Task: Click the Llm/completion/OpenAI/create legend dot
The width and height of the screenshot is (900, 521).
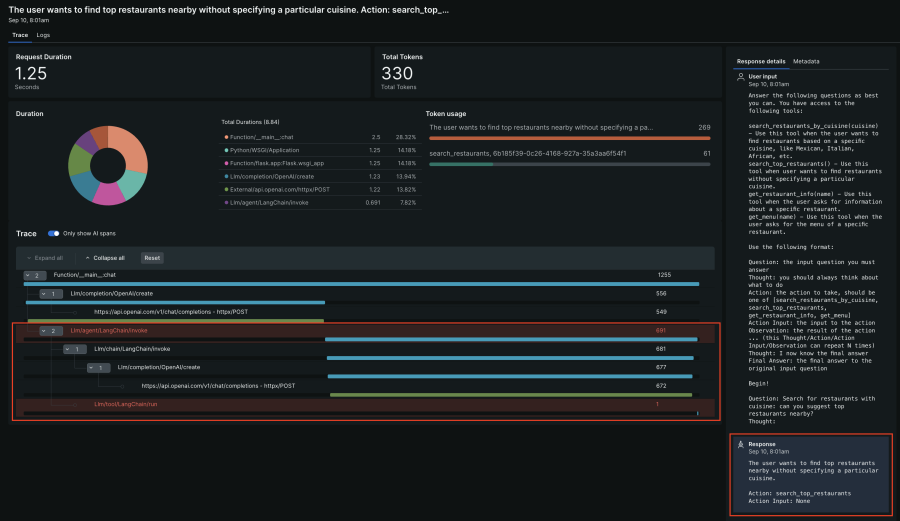Action: pos(225,176)
